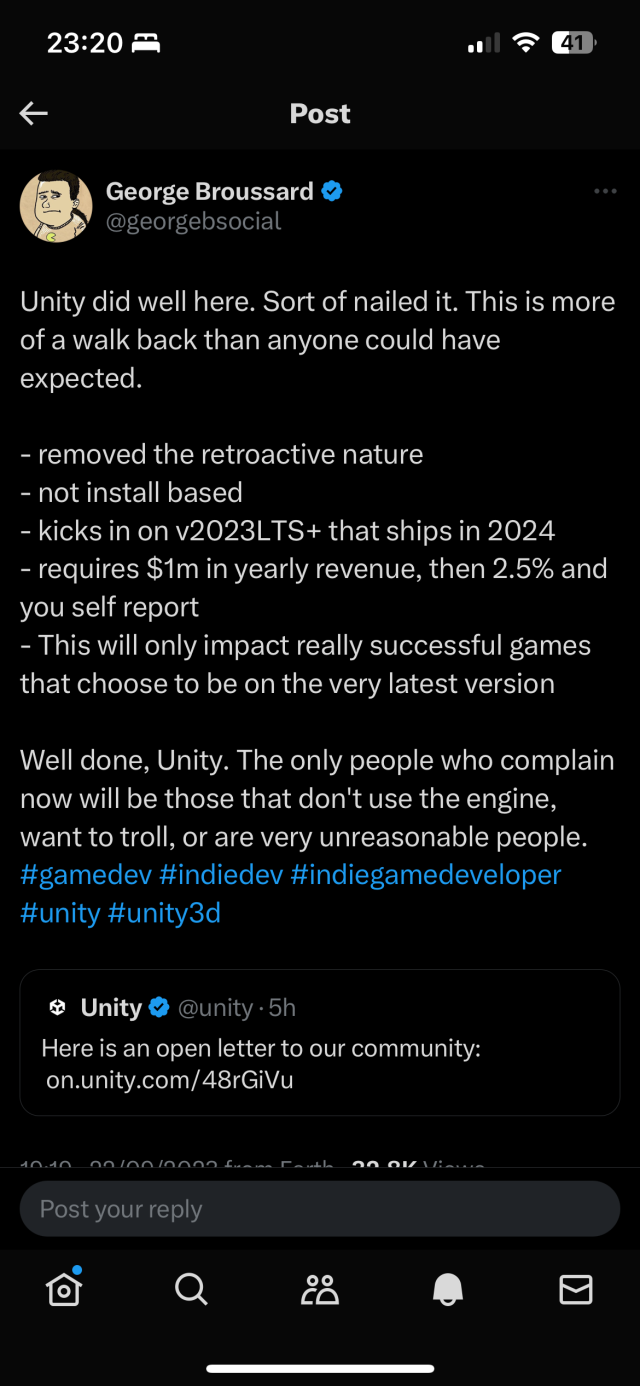
Task: Tap the Home tab icon
Action: tap(64, 1290)
